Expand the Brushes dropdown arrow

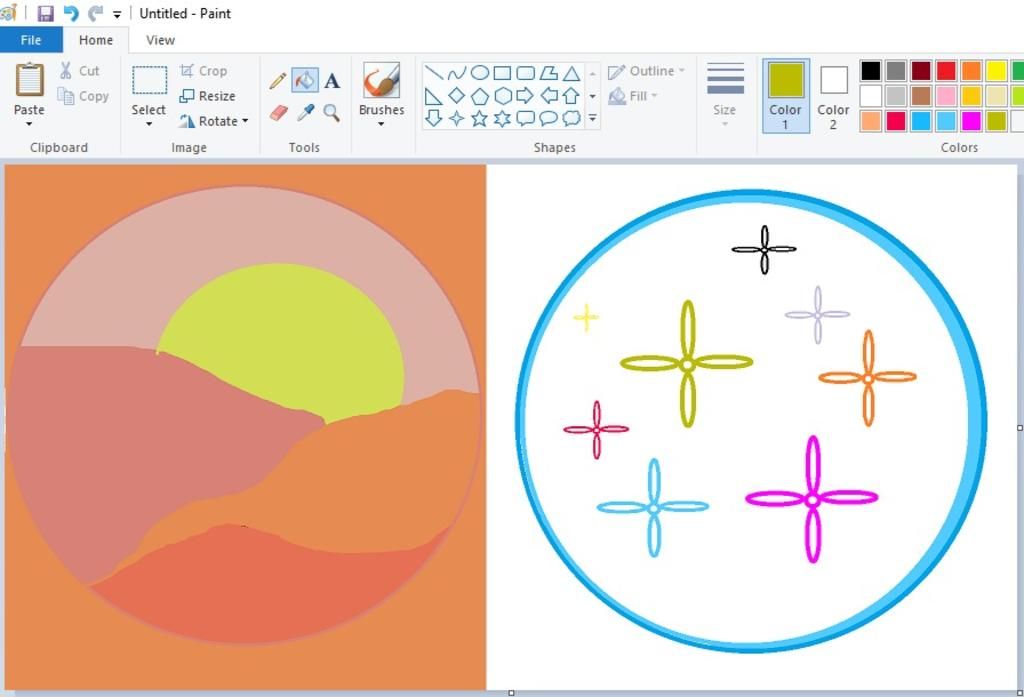pos(381,124)
